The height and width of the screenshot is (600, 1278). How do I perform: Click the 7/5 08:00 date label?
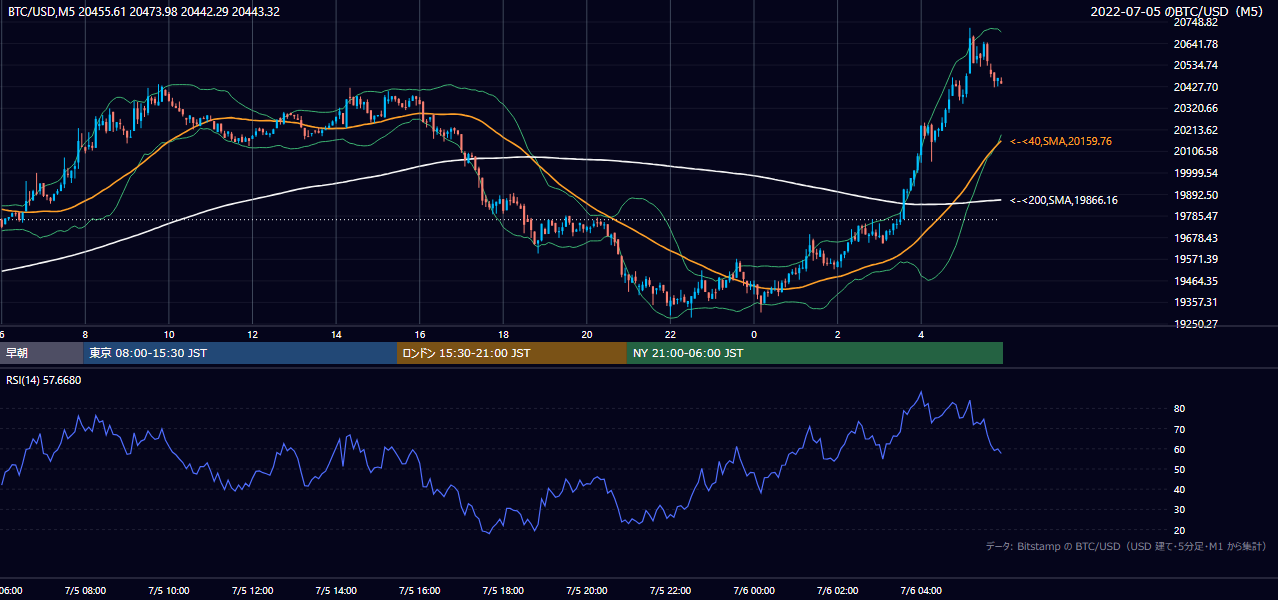[85, 591]
